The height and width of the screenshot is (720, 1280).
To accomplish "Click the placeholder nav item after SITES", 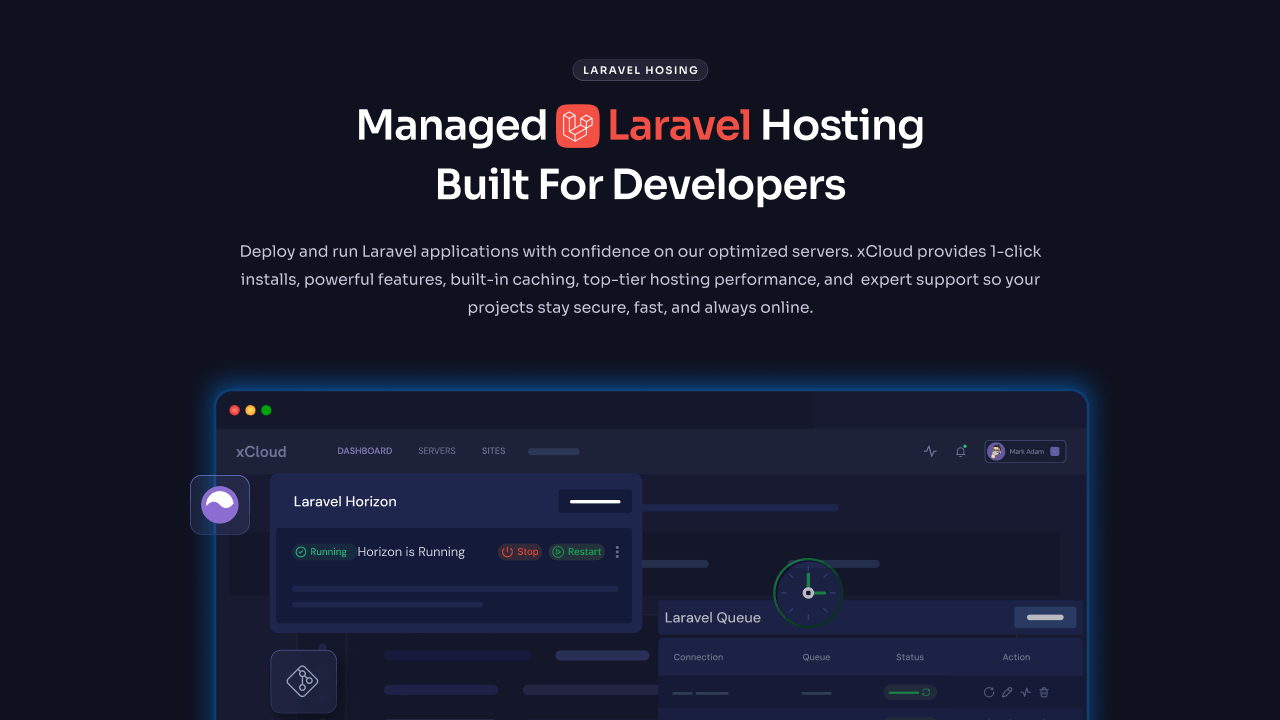I will click(554, 452).
